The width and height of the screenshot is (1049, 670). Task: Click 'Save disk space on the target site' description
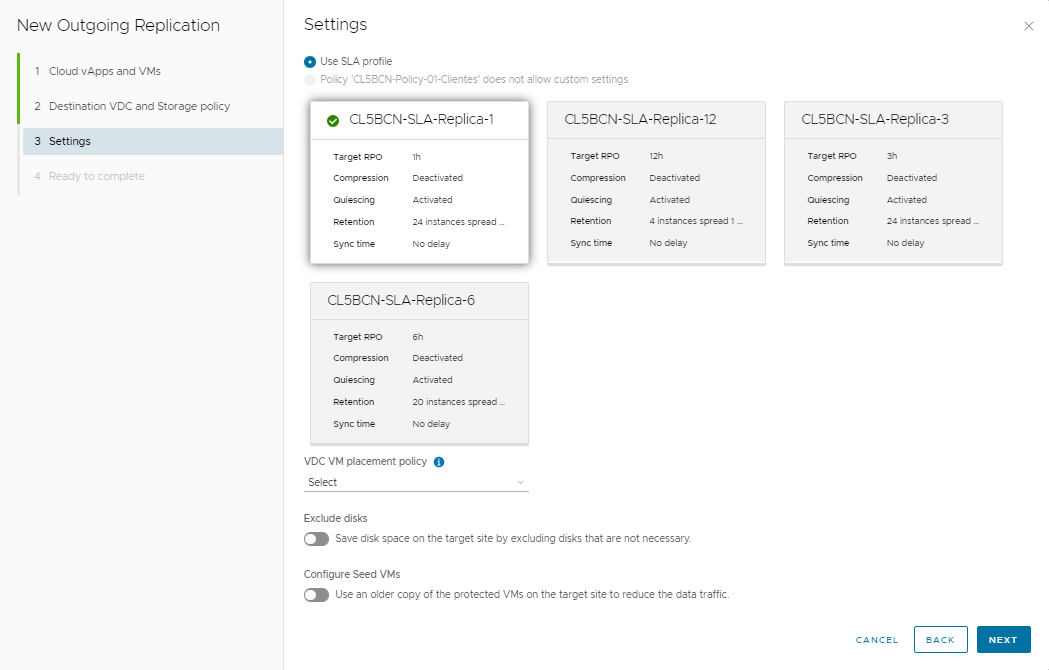point(513,538)
